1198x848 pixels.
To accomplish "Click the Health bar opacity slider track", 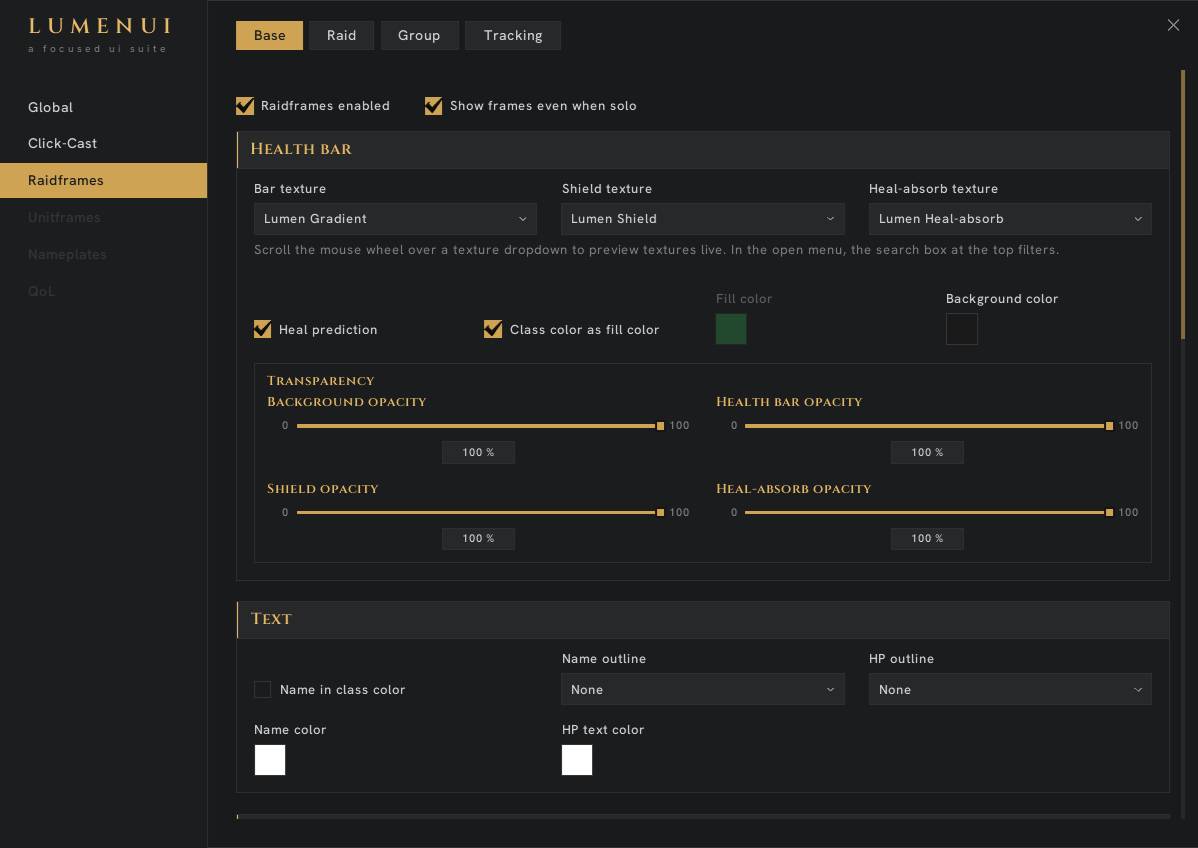I will [x=928, y=426].
